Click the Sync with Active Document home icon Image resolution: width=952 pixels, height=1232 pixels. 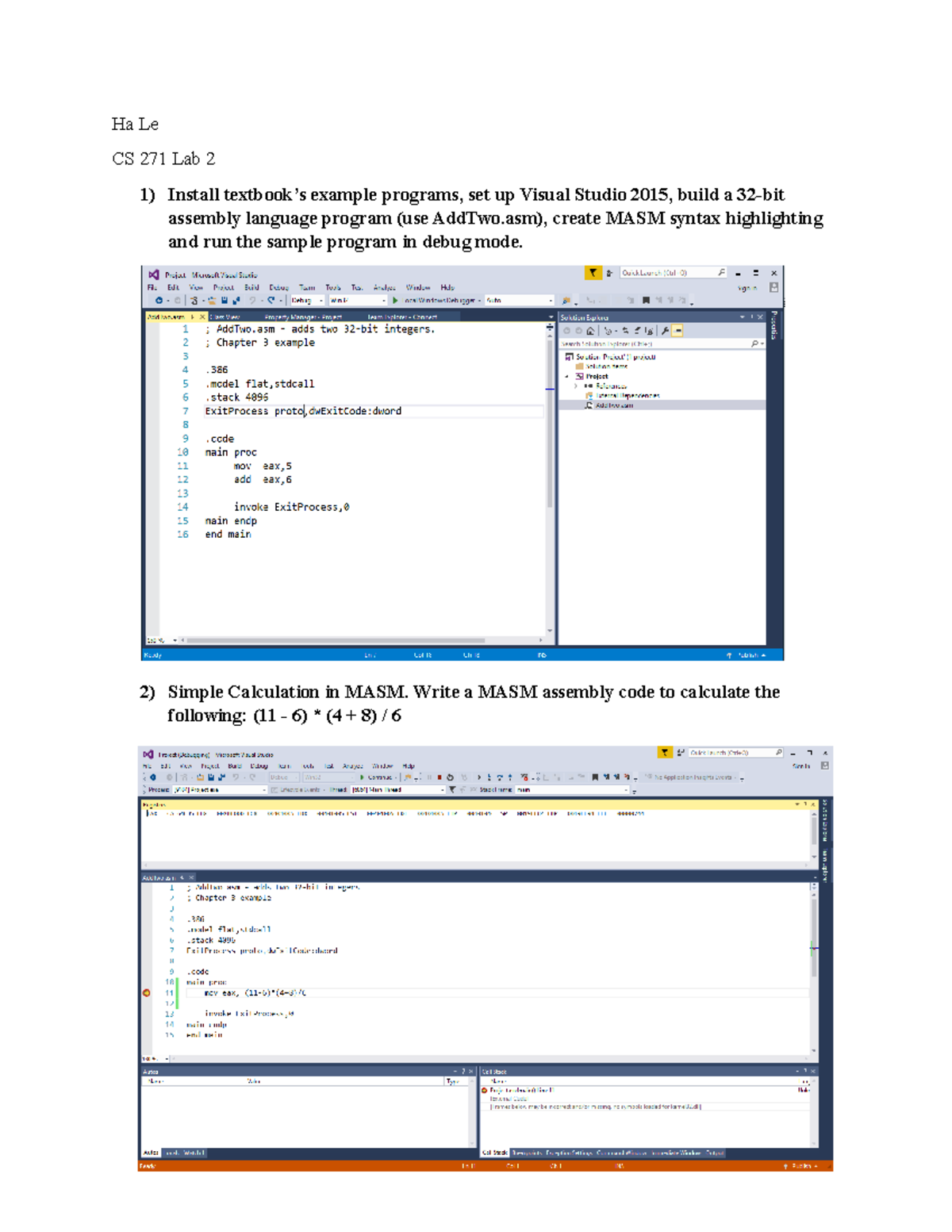(590, 331)
